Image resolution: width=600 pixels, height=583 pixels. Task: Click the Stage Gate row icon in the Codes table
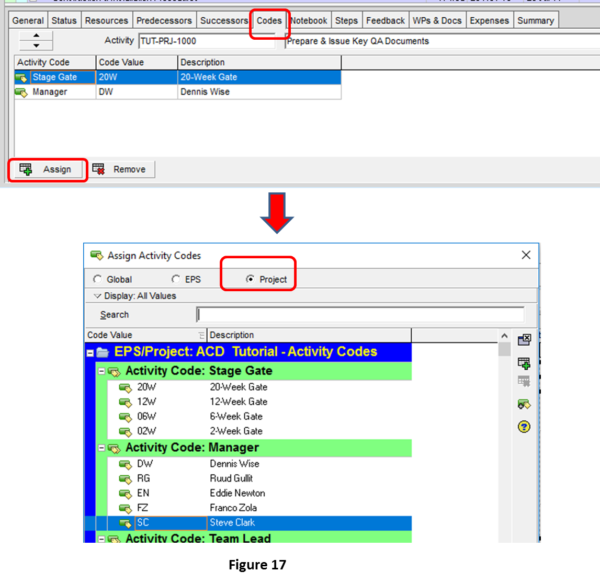(22, 77)
